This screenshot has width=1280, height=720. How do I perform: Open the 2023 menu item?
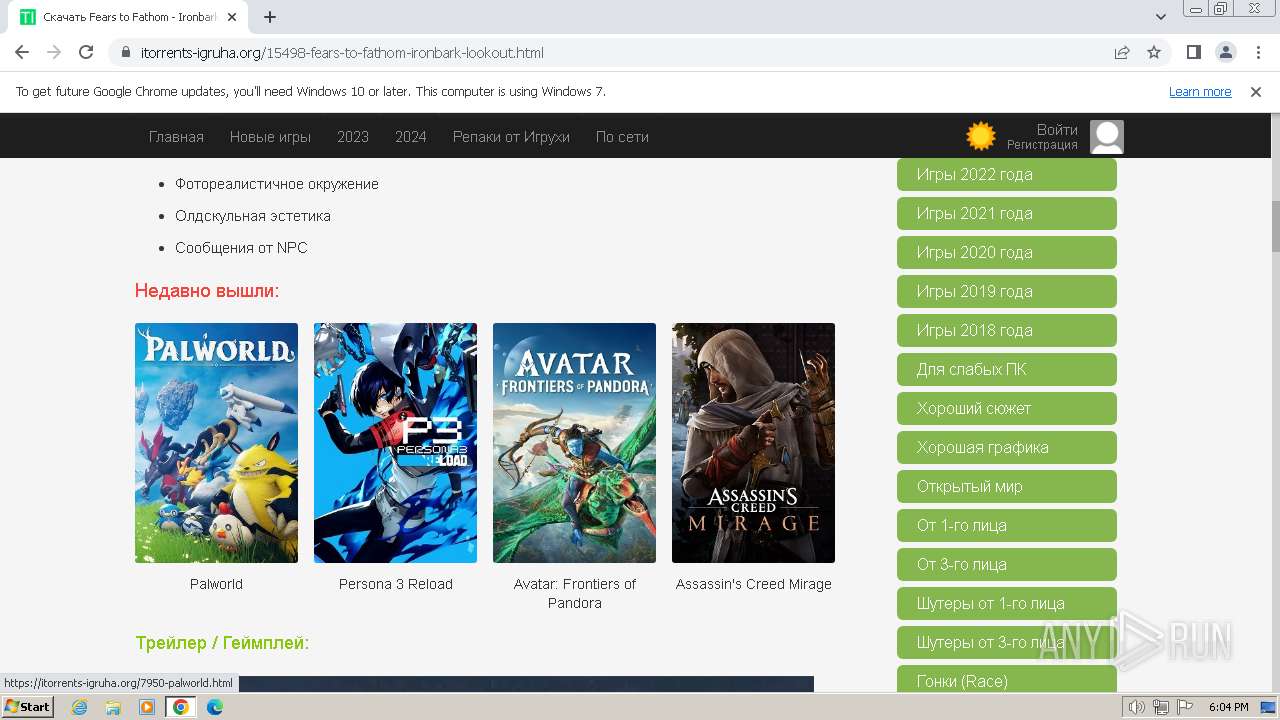pyautogui.click(x=353, y=137)
